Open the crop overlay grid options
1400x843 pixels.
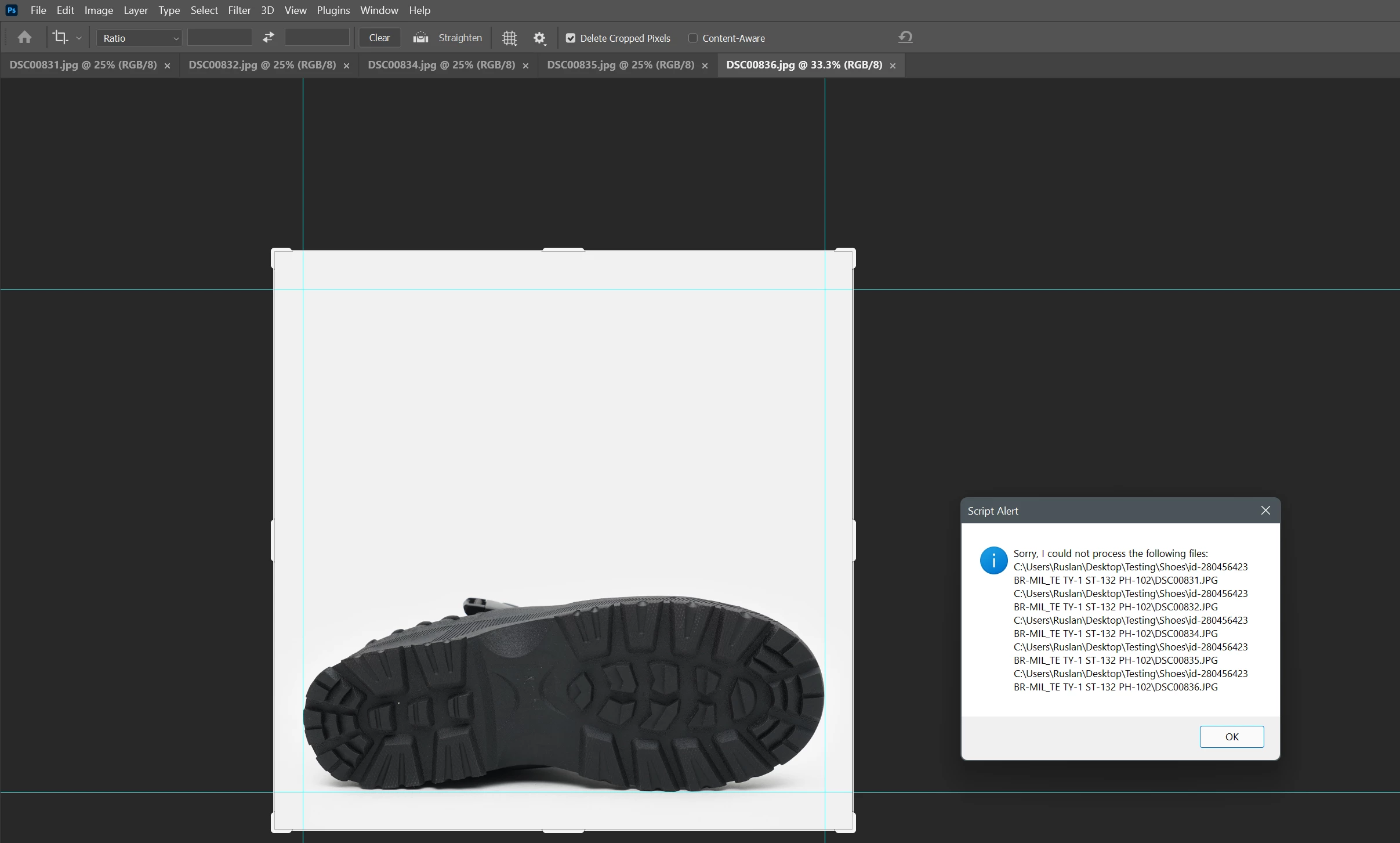pos(509,38)
